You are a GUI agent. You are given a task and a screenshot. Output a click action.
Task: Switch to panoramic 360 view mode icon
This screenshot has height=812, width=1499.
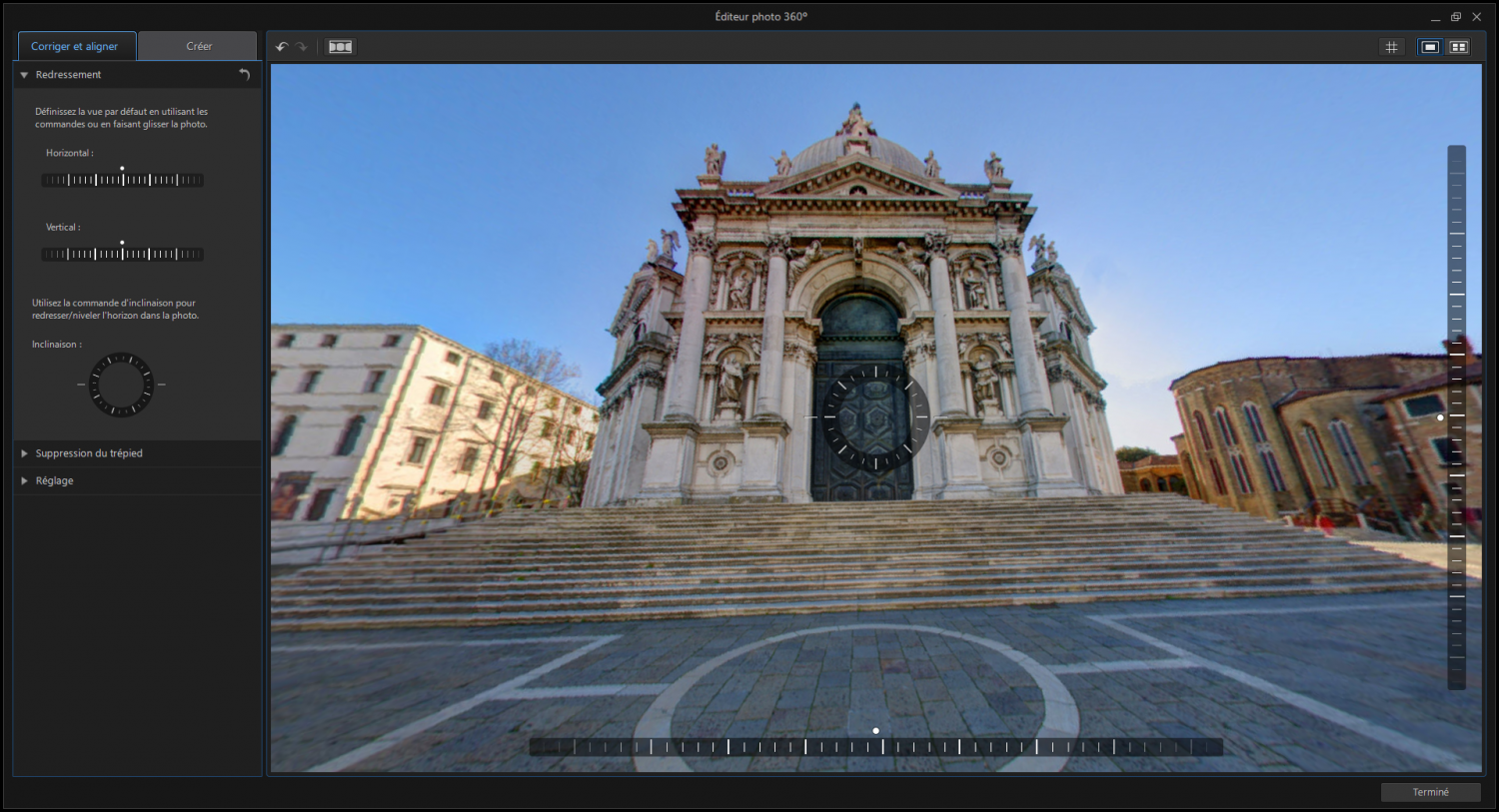(x=341, y=47)
